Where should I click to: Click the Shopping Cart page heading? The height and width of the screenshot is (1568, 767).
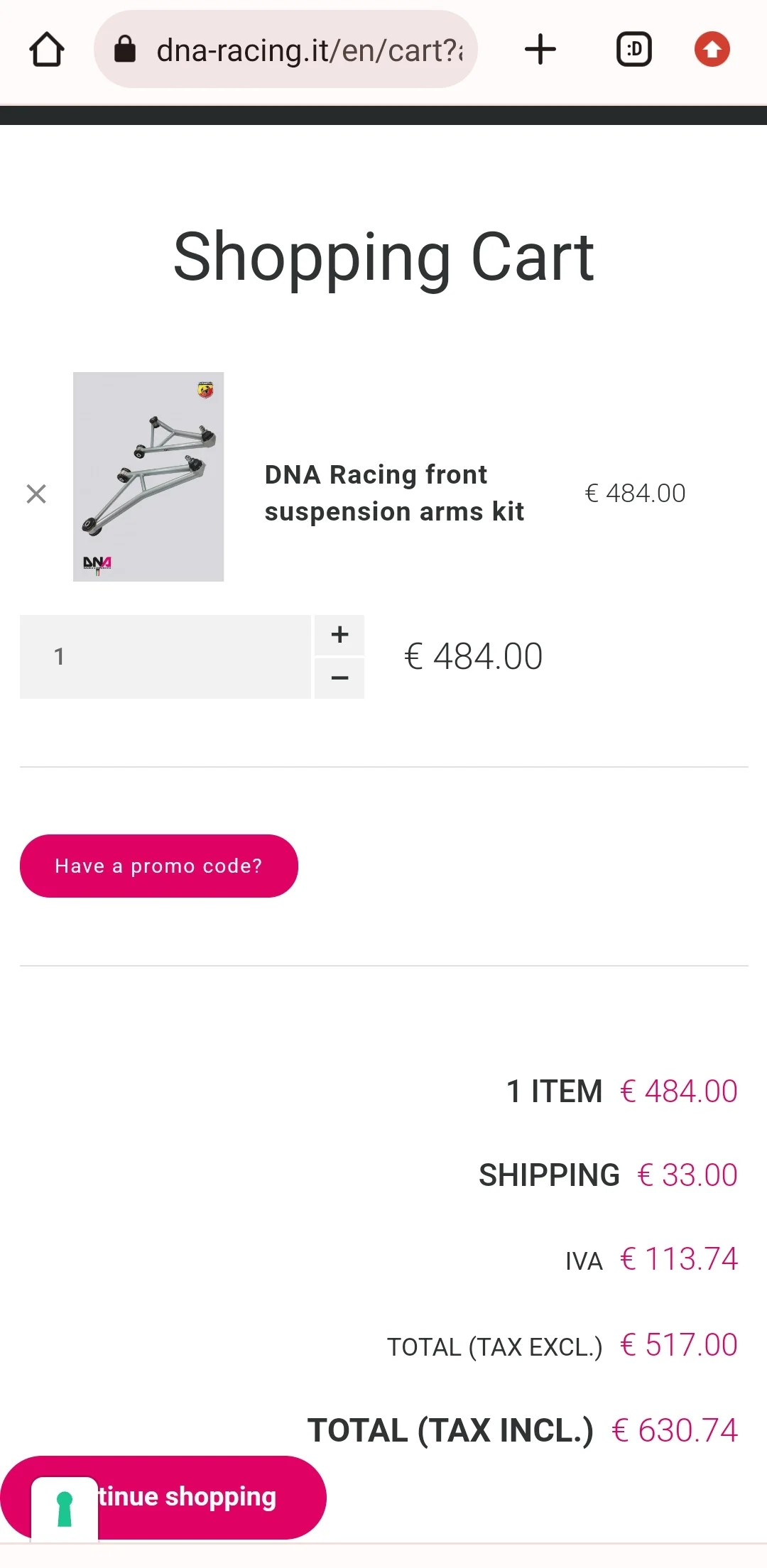[x=383, y=257]
